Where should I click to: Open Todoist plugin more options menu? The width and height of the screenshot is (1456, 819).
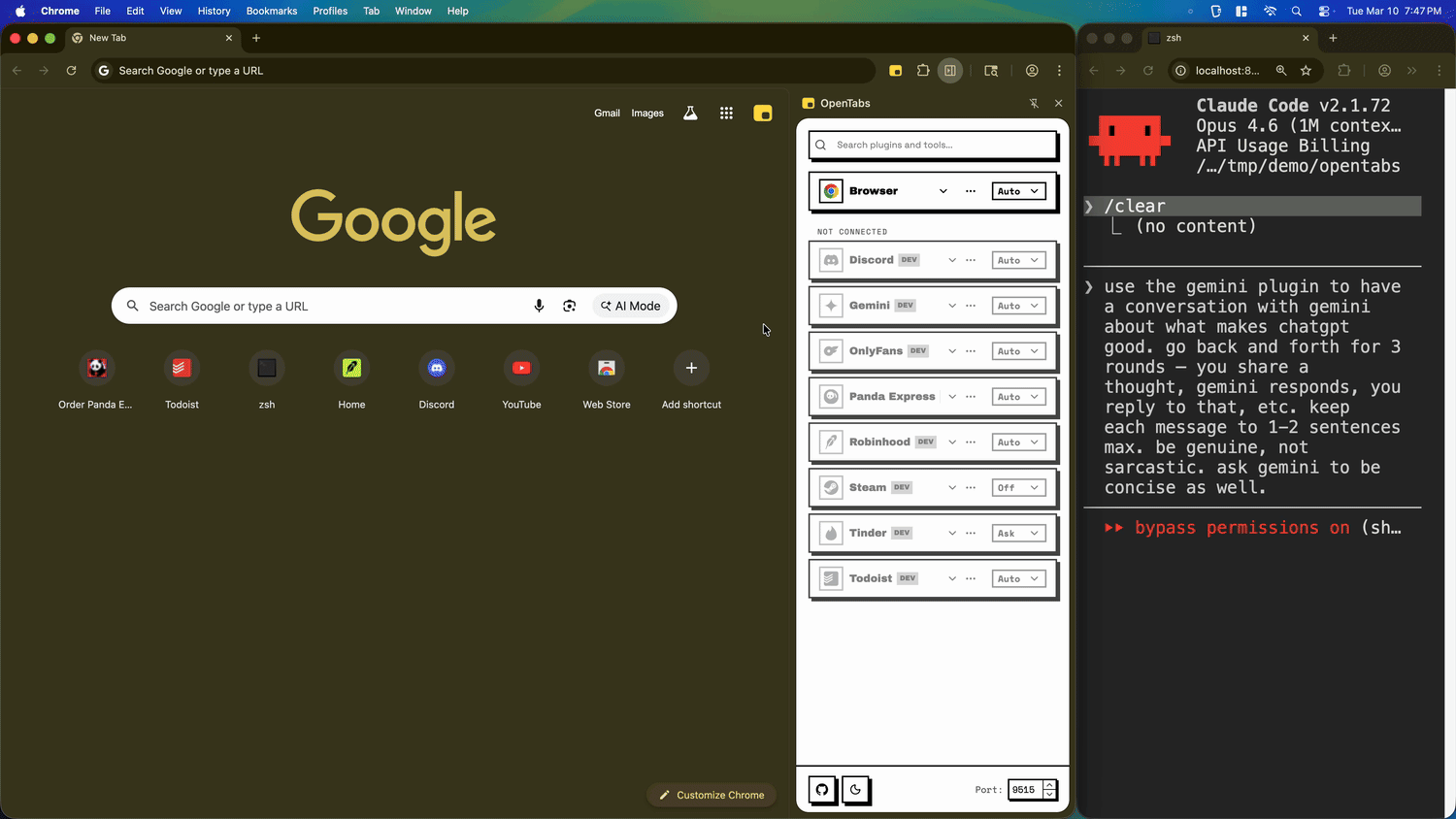click(971, 579)
